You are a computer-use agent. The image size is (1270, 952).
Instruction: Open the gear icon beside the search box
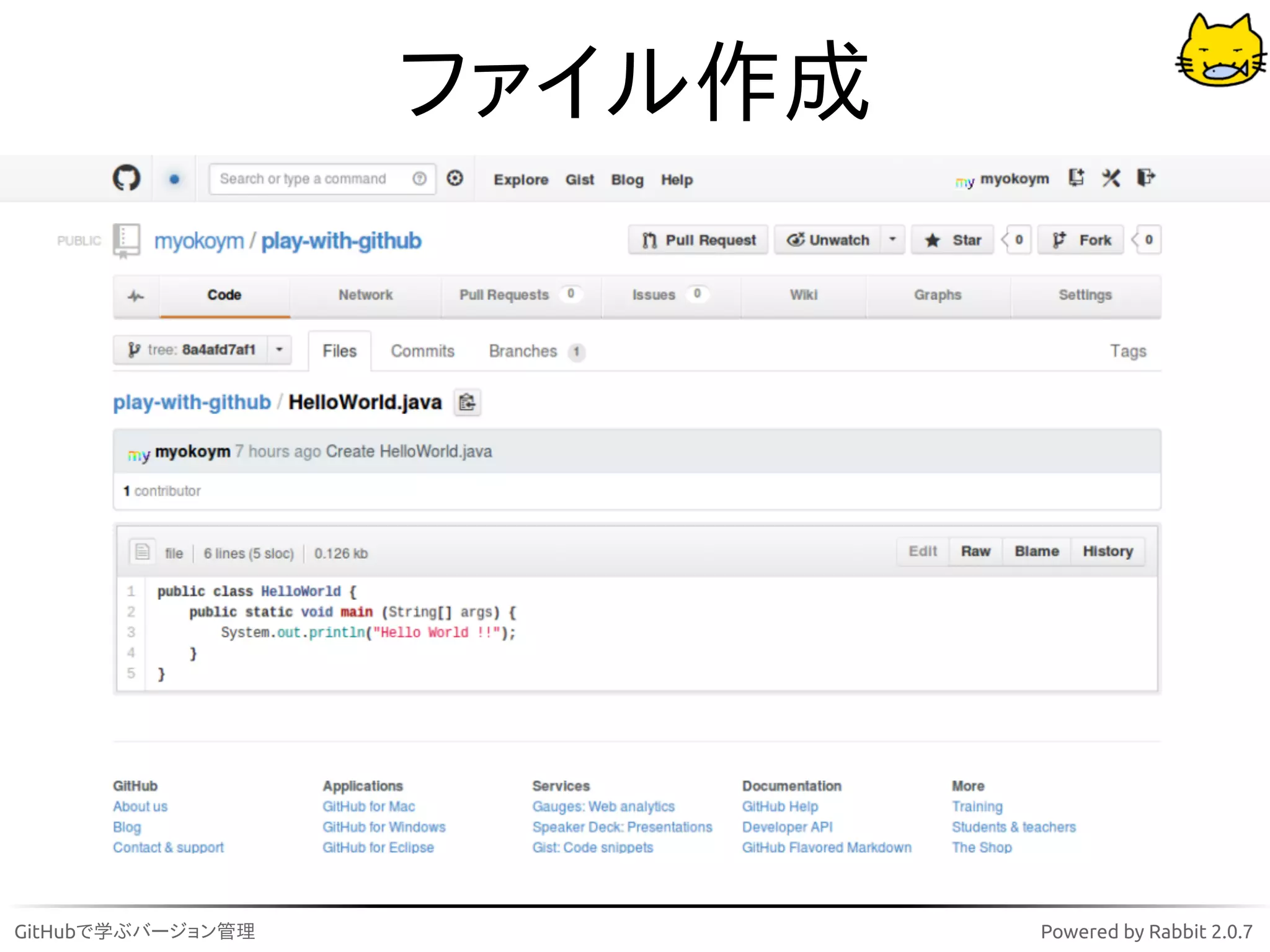pyautogui.click(x=455, y=178)
